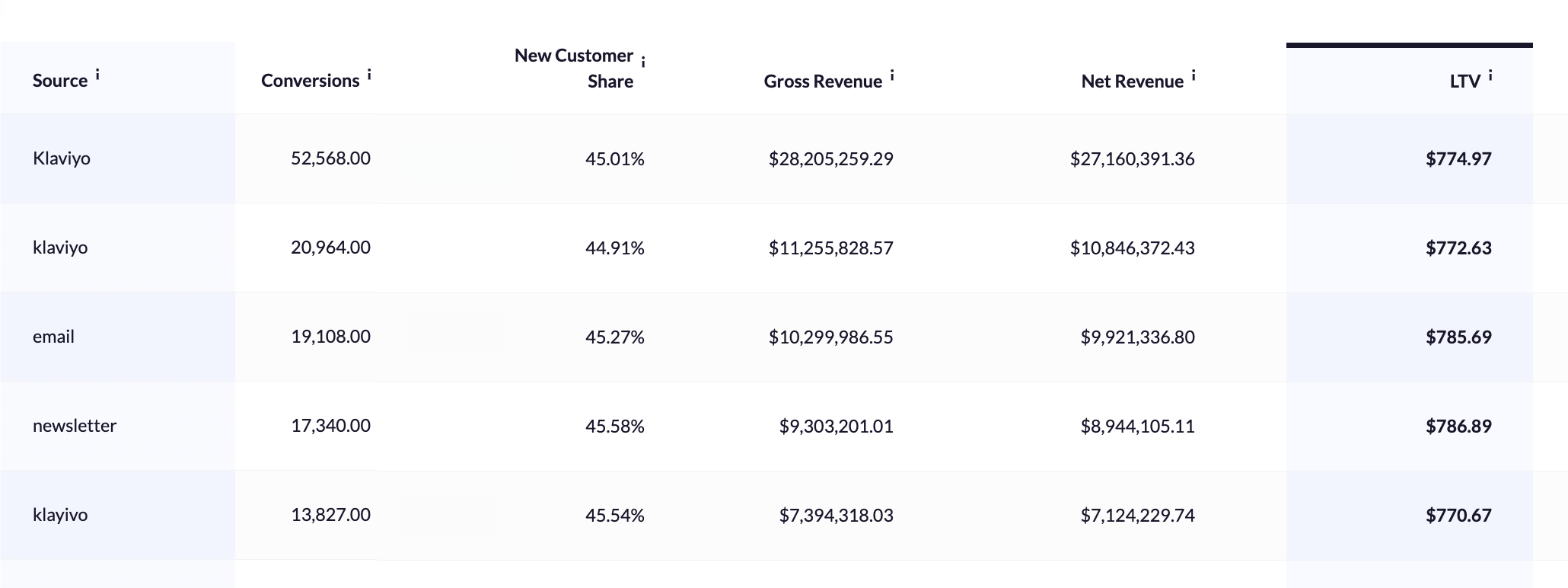Image resolution: width=1568 pixels, height=588 pixels.
Task: Click LTV value $786.89
Action: pos(1459,427)
